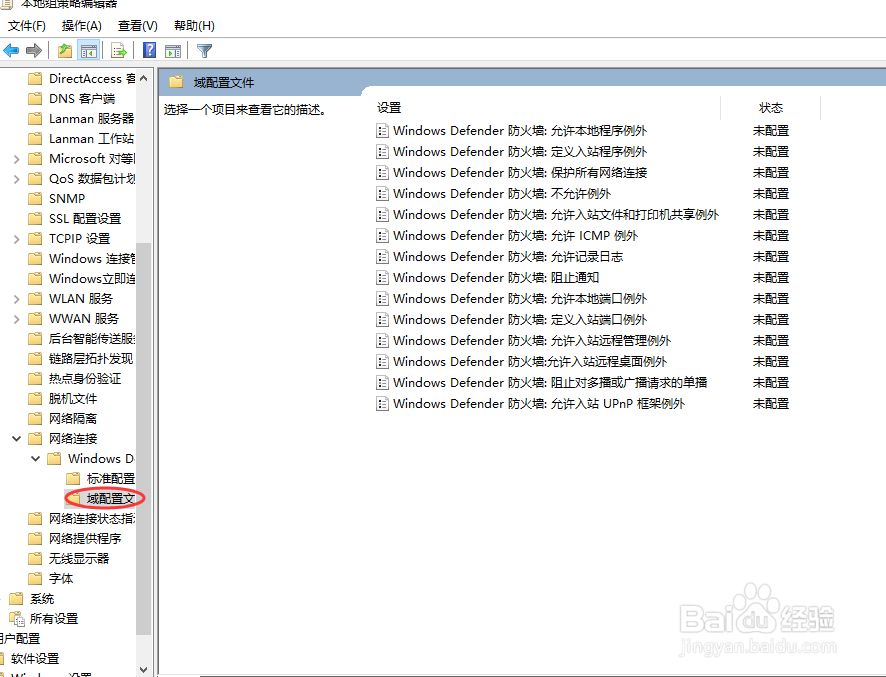Open the Help question mark icon
This screenshot has height=677, width=886.
coord(149,50)
